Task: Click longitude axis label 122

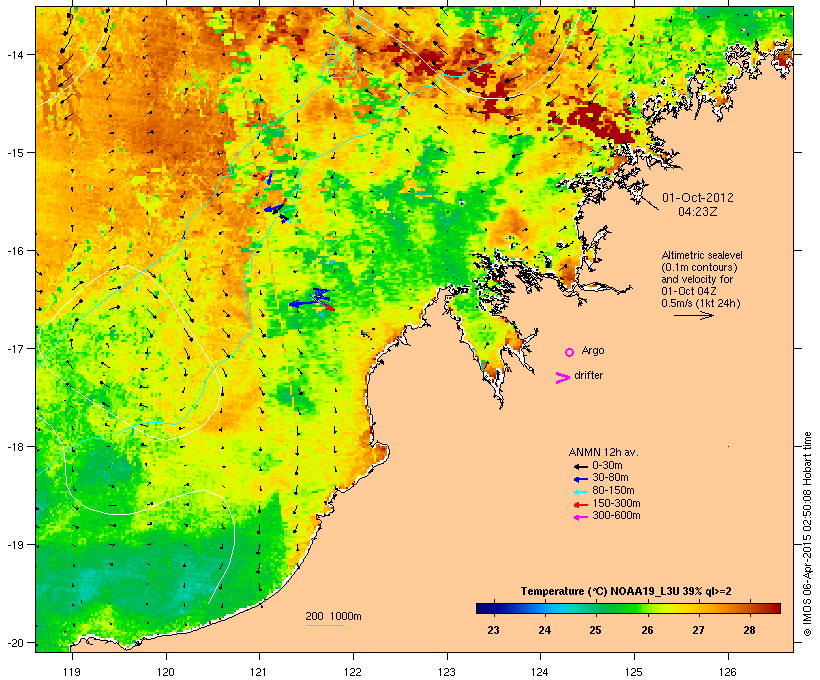Action: pyautogui.click(x=353, y=672)
